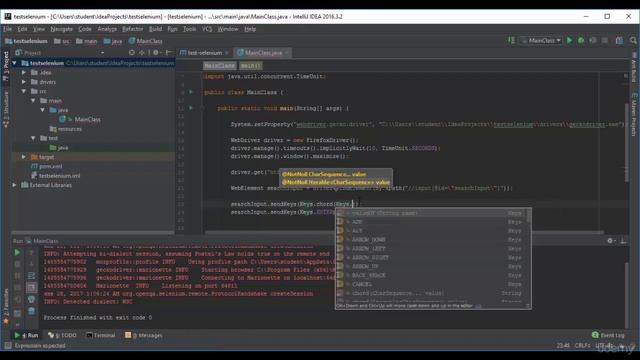
Task: Open the Messages tool window button
Action: point(143,335)
